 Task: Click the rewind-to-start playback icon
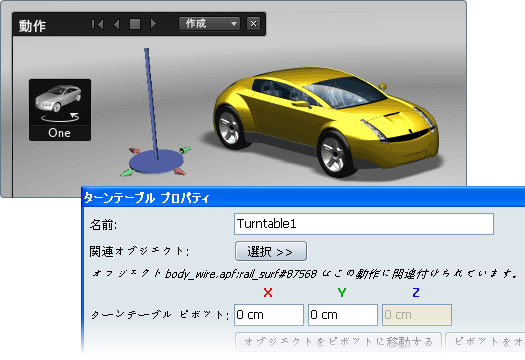pos(97,24)
